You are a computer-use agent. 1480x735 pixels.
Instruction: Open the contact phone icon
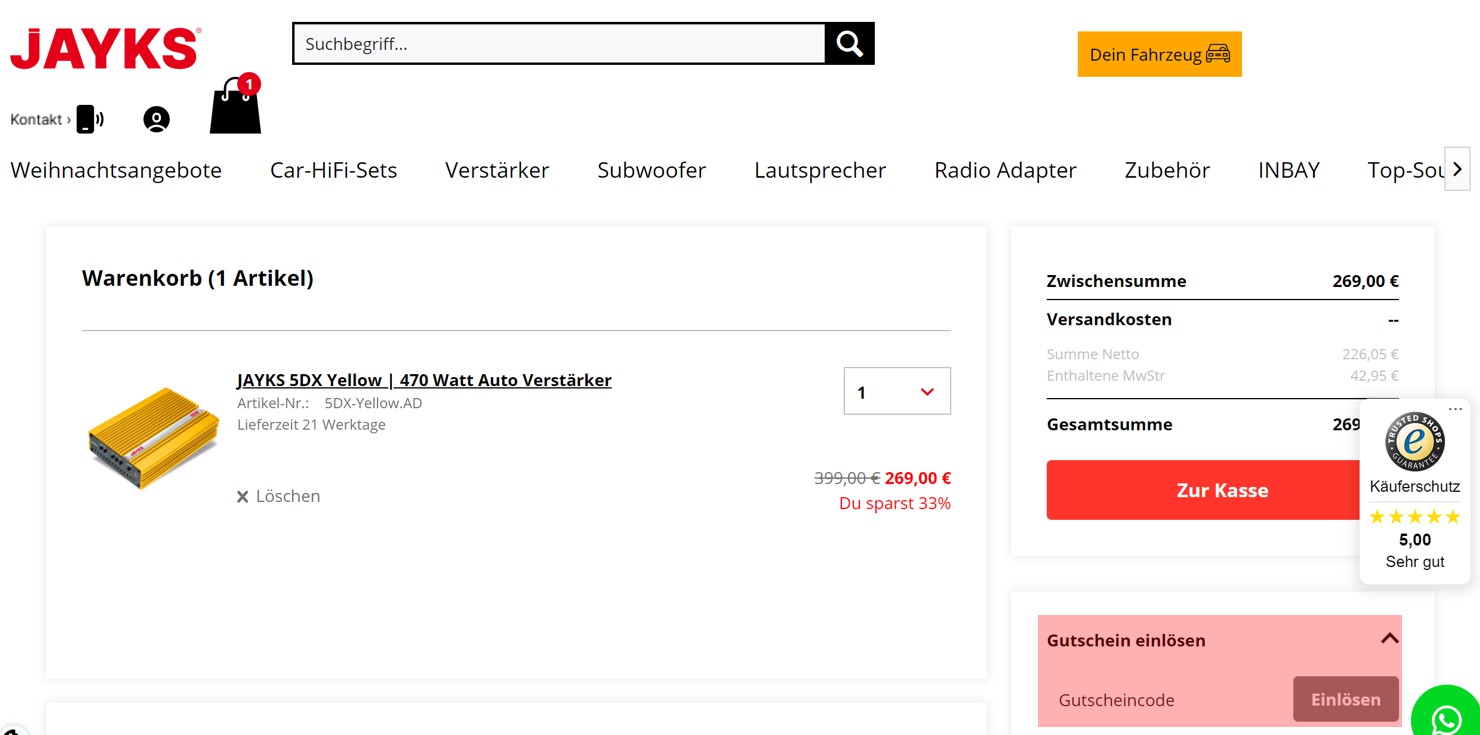point(90,119)
